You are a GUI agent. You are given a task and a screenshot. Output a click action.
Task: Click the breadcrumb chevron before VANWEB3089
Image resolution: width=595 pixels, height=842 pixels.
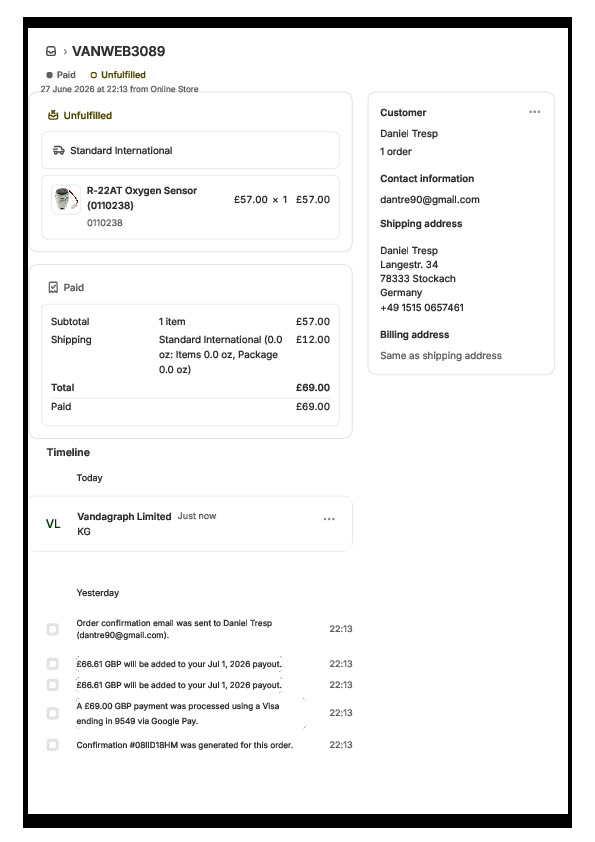coord(65,52)
